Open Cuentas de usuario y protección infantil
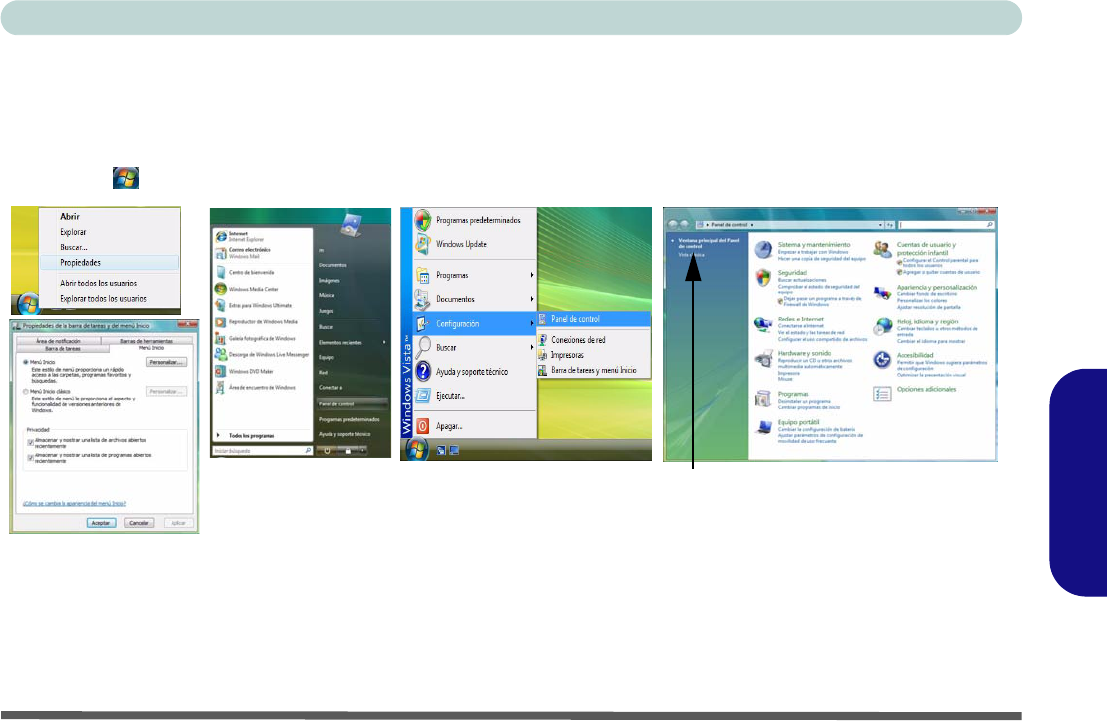 [926, 249]
